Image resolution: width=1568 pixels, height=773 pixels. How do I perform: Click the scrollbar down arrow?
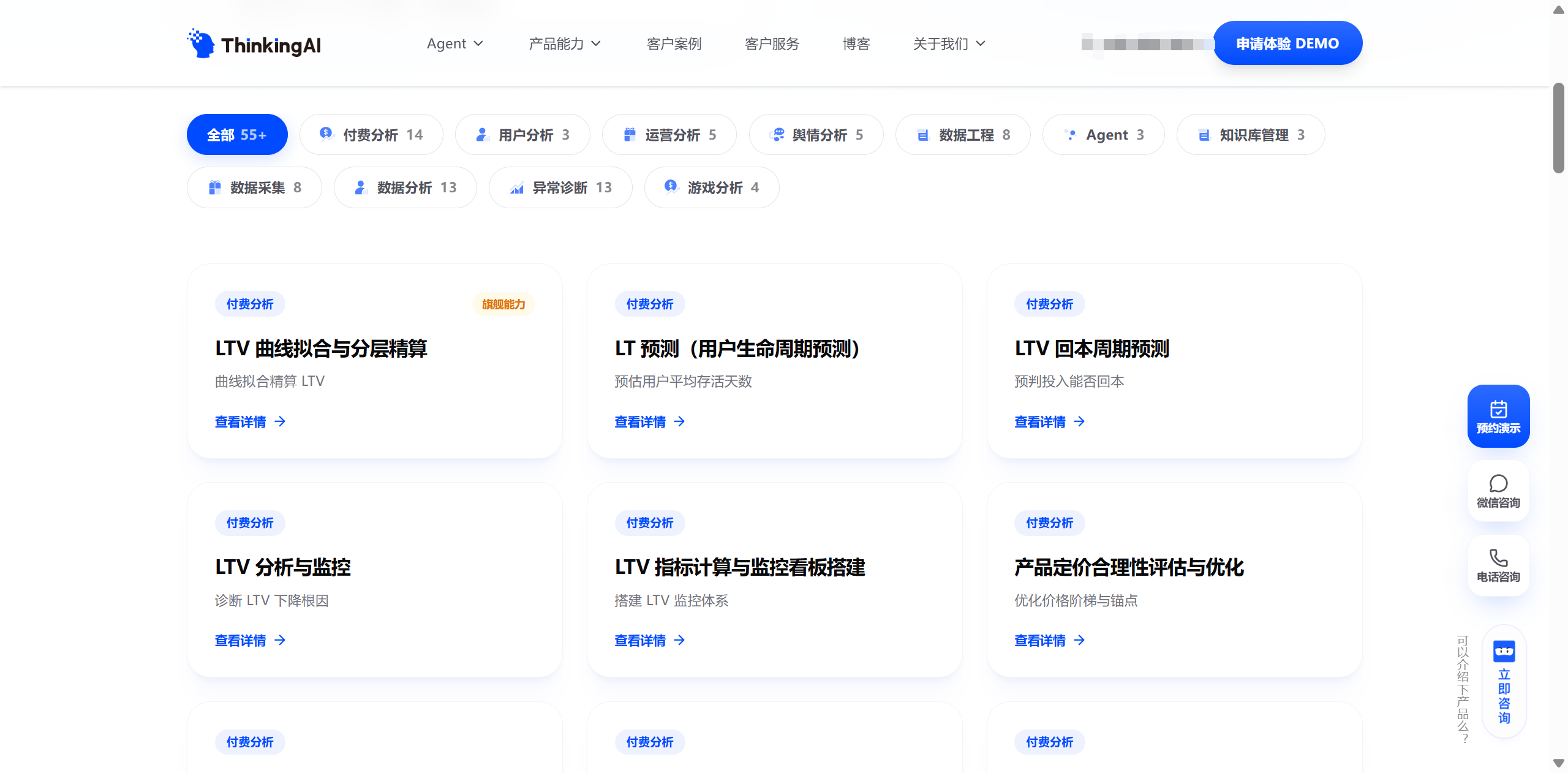coord(1559,763)
